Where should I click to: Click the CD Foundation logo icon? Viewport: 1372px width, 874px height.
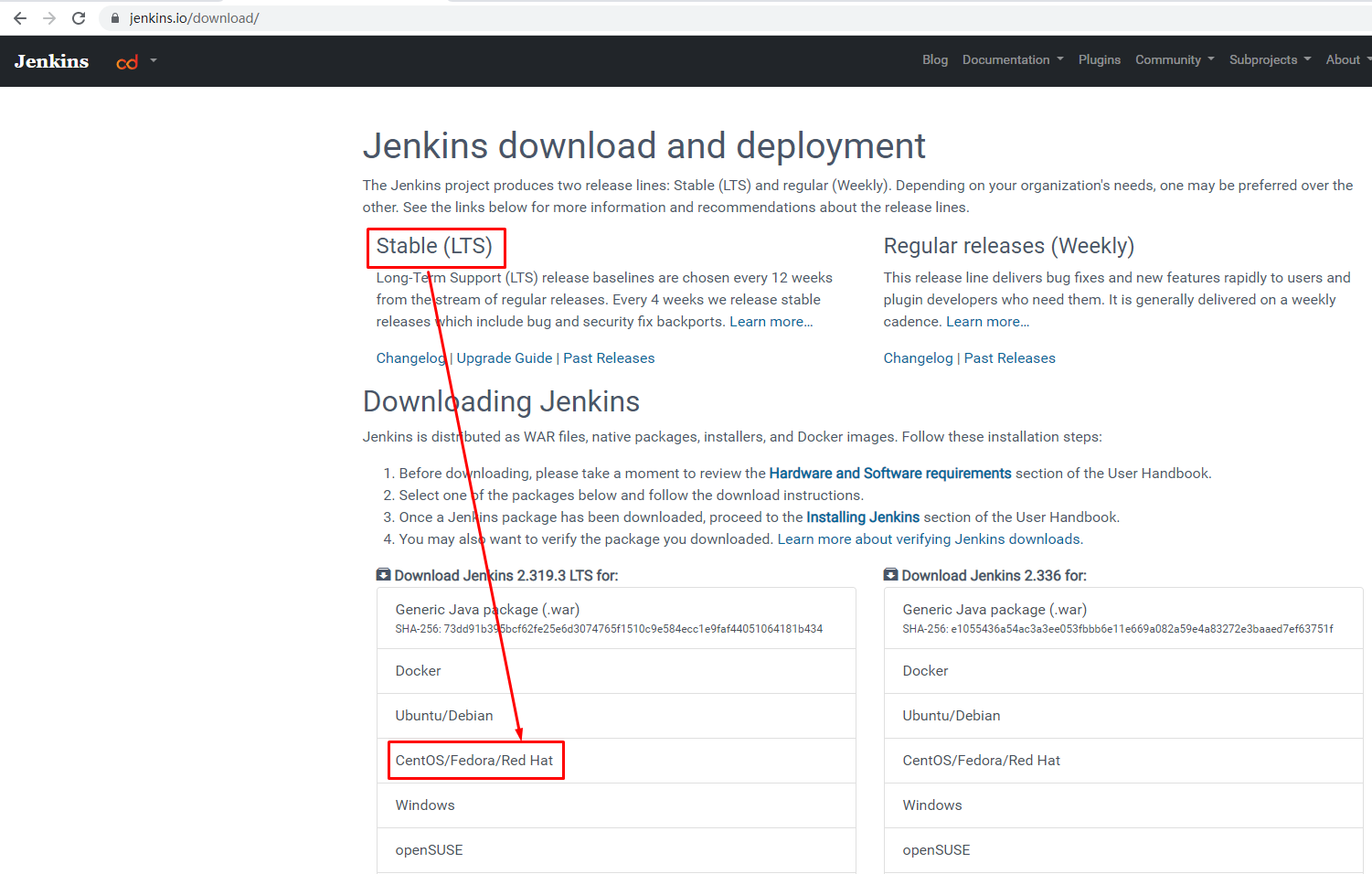[x=127, y=62]
